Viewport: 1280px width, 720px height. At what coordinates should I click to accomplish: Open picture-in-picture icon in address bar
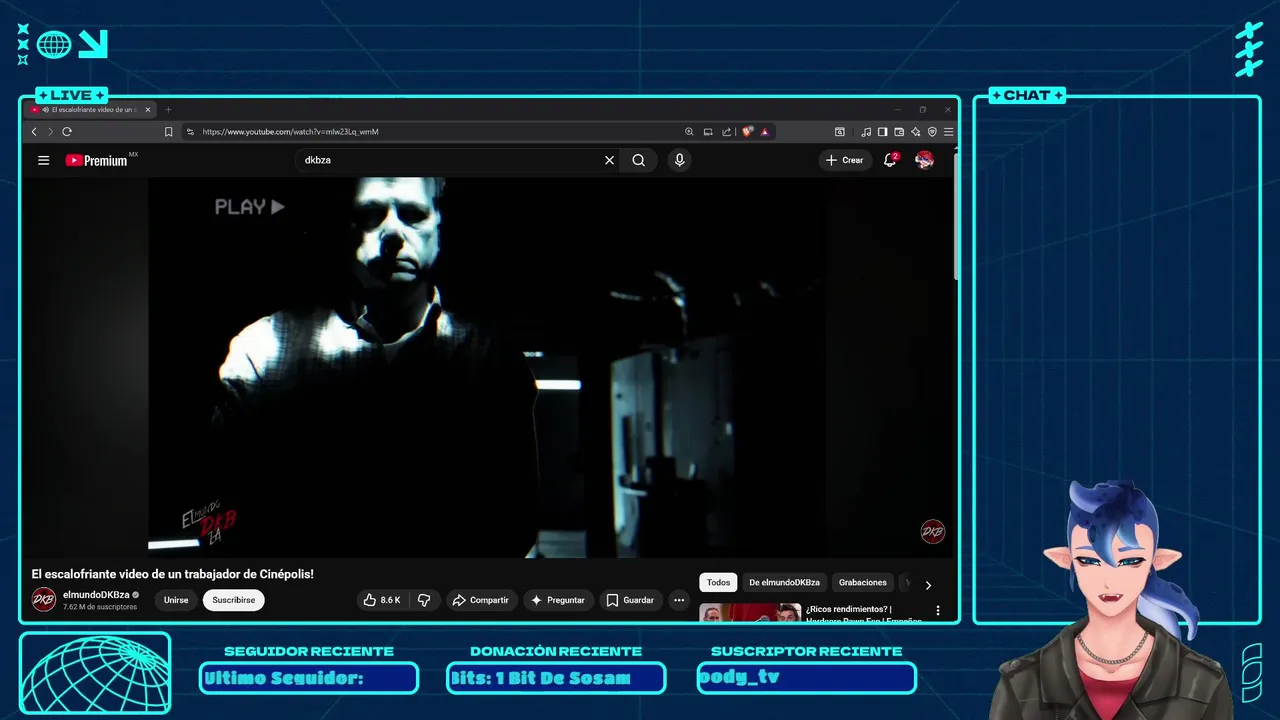pos(708,132)
